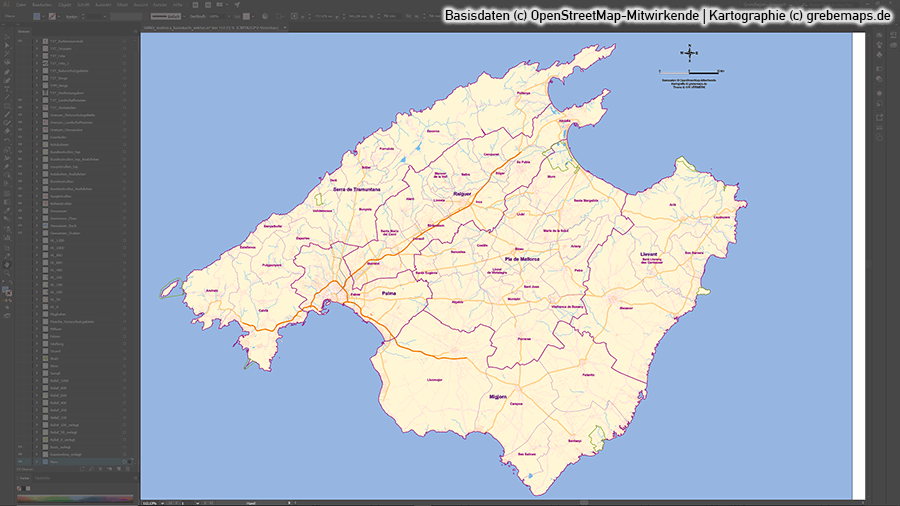Select the Pen tool
The width and height of the screenshot is (900, 506).
point(7,72)
